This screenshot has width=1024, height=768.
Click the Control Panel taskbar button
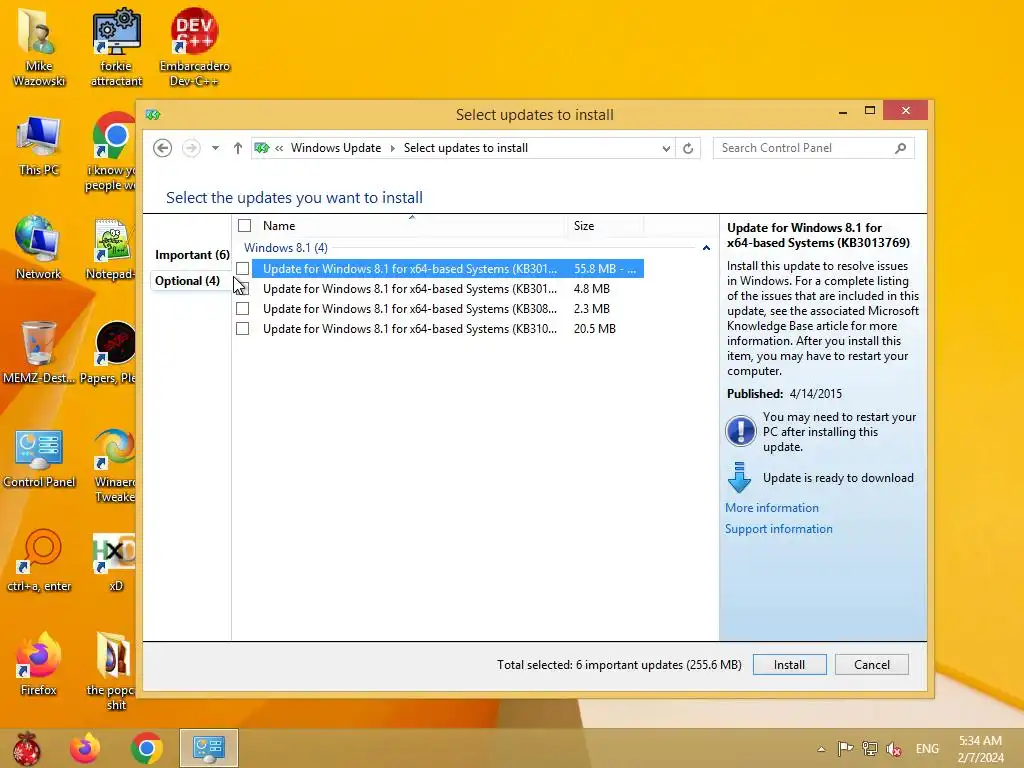[x=209, y=748]
